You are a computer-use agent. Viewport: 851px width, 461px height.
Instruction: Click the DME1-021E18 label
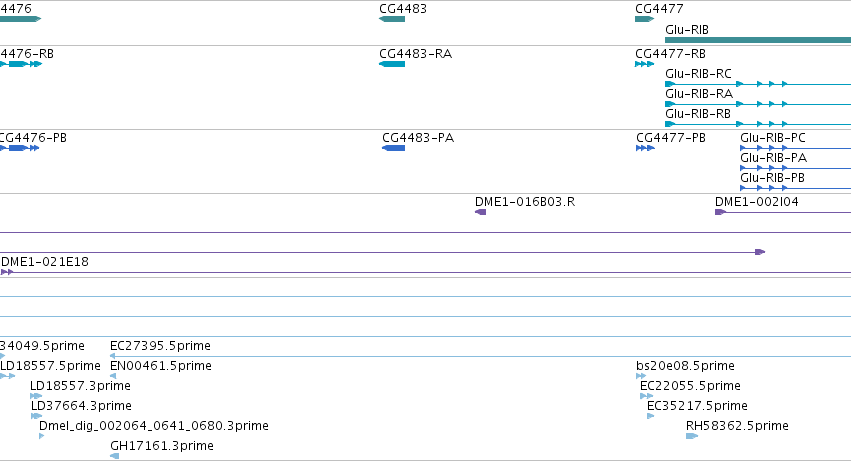(45, 262)
